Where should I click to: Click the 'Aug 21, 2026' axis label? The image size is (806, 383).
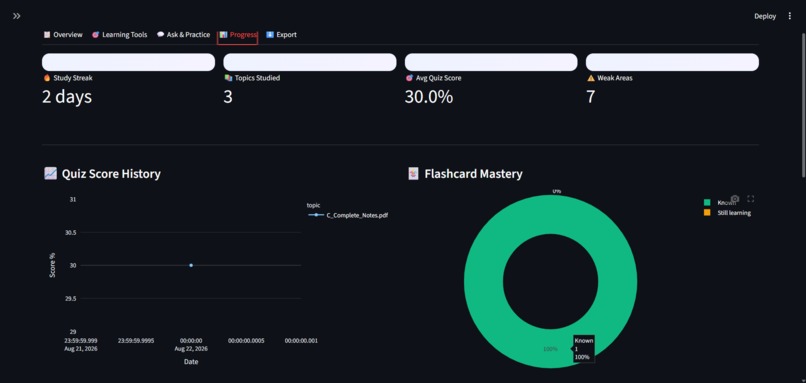pos(81,349)
